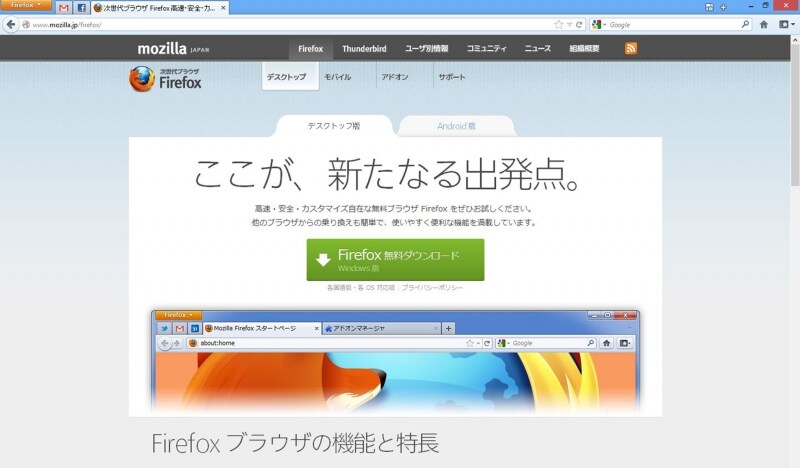Select the デスクトップ sub-navigation tab
The image size is (800, 468).
[x=290, y=77]
